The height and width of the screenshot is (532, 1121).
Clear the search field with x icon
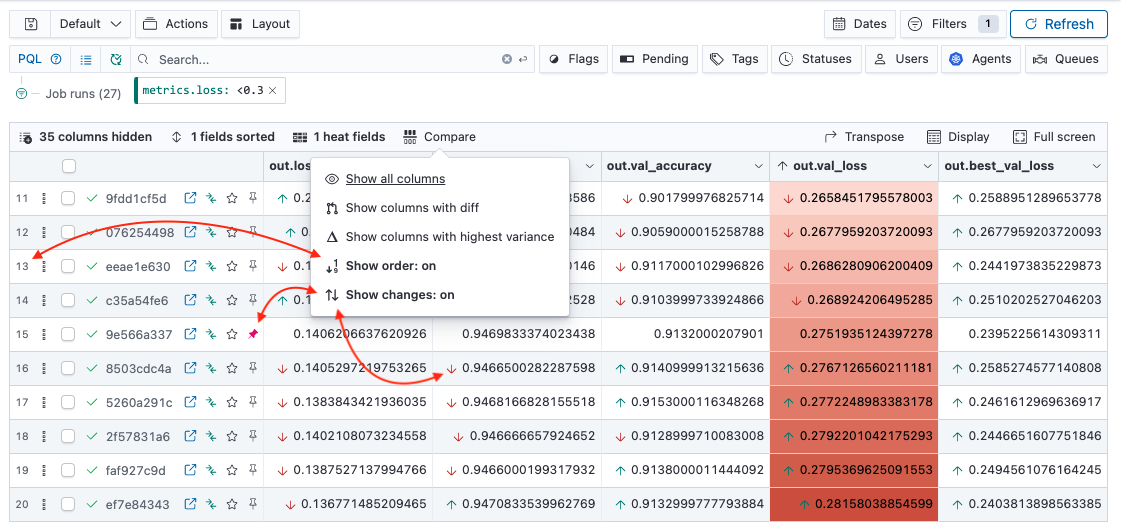tap(507, 59)
